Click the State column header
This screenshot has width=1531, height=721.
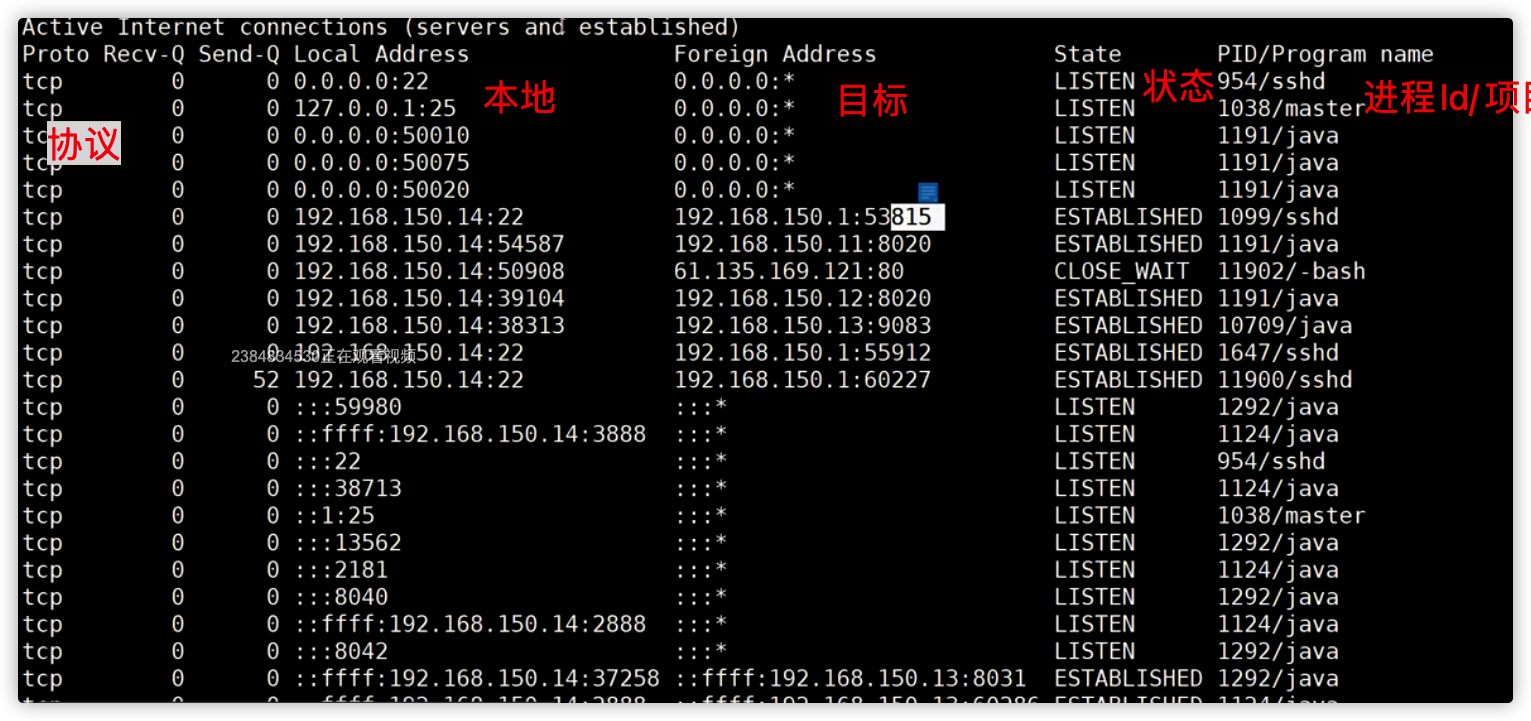pos(1088,54)
